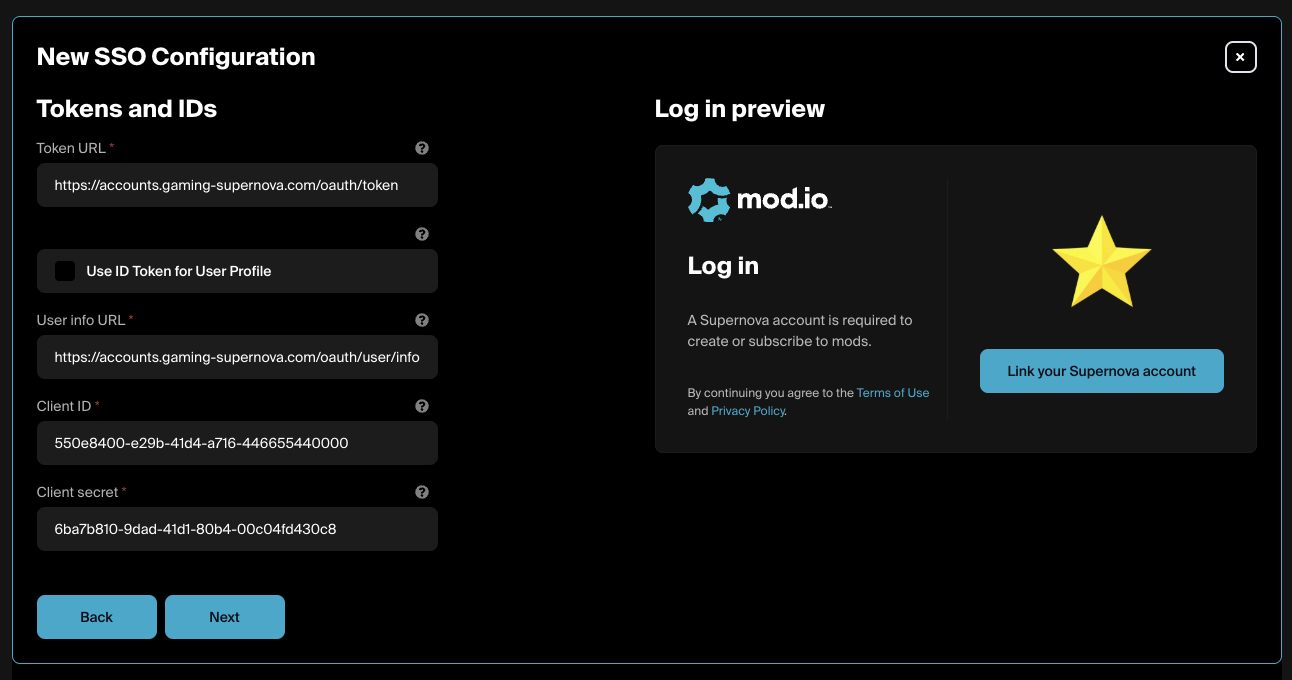Click into the Client secret input field
Viewport: 1292px width, 680px height.
coord(237,529)
